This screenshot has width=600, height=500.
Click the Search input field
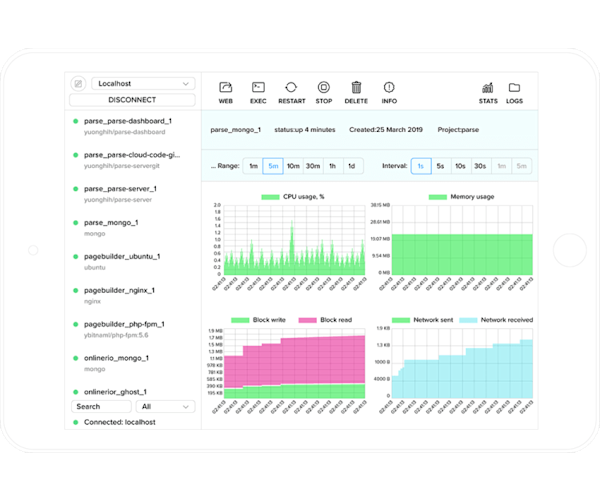pos(101,407)
